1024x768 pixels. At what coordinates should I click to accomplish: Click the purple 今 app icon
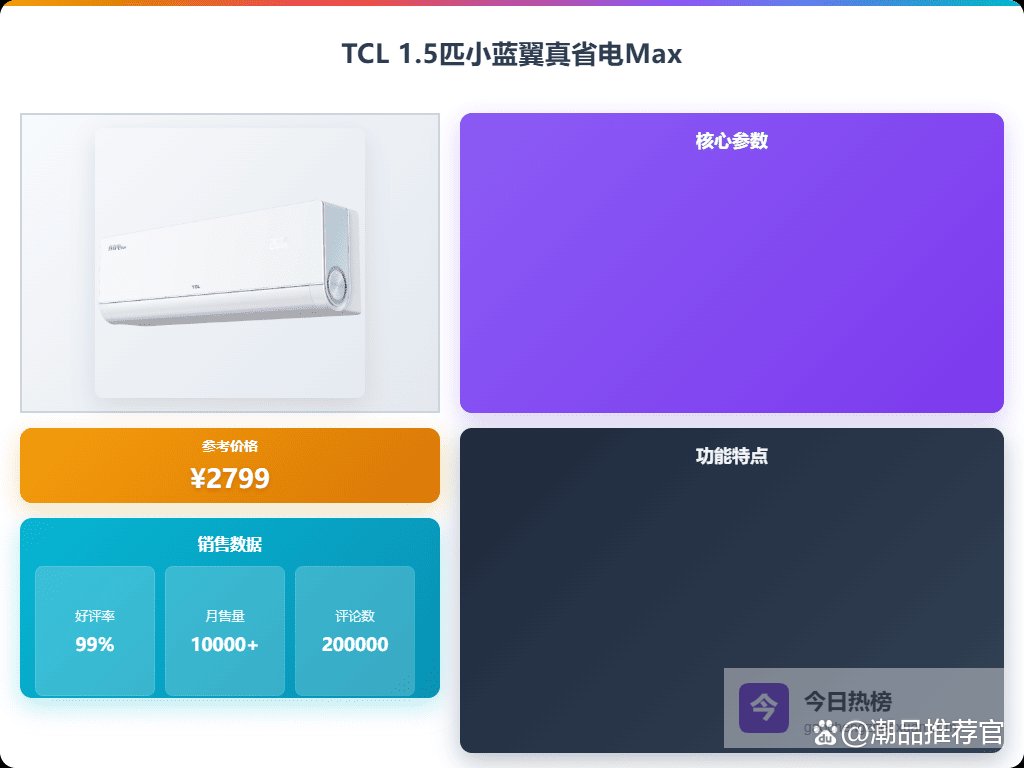(x=763, y=708)
